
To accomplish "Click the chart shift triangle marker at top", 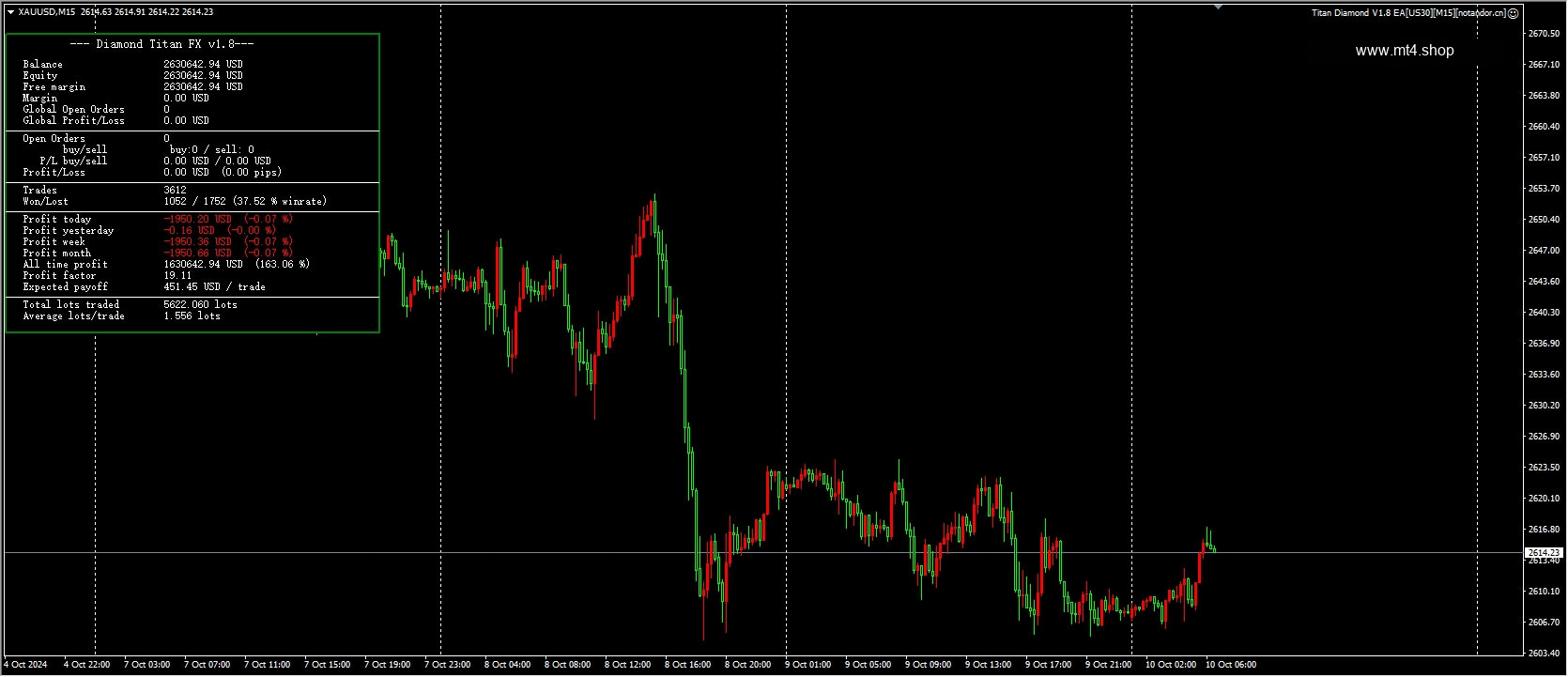I will pyautogui.click(x=1218, y=7).
